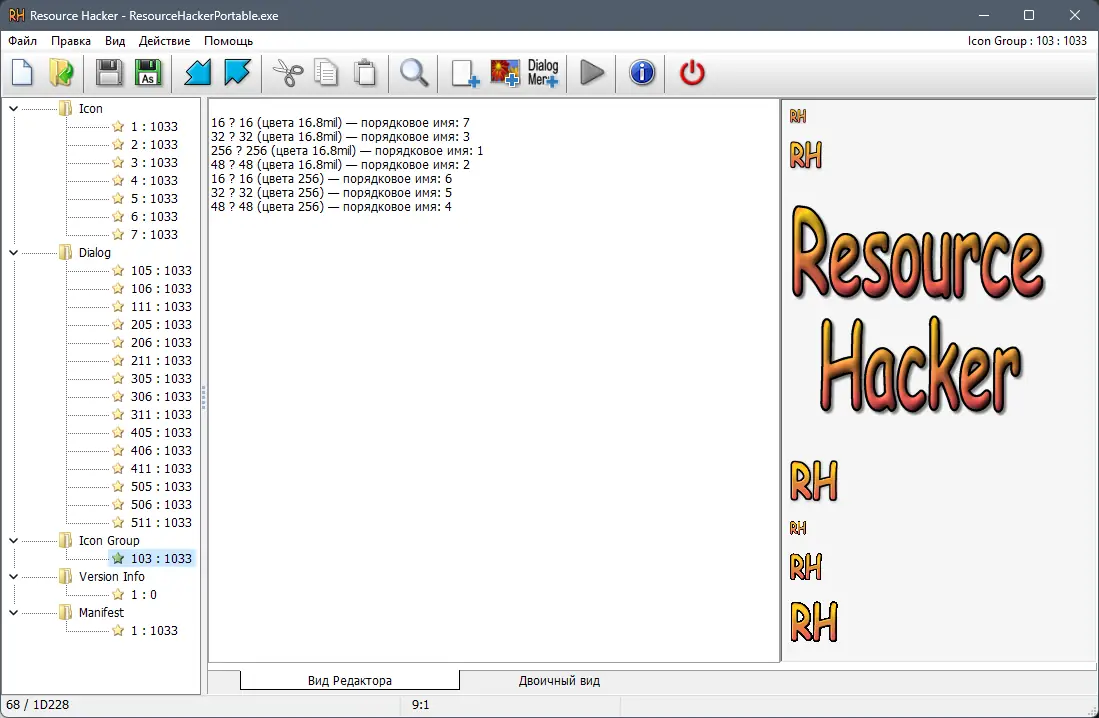Select Icon resource 6 : 1033
Viewport: 1099px width, 718px height.
154,217
